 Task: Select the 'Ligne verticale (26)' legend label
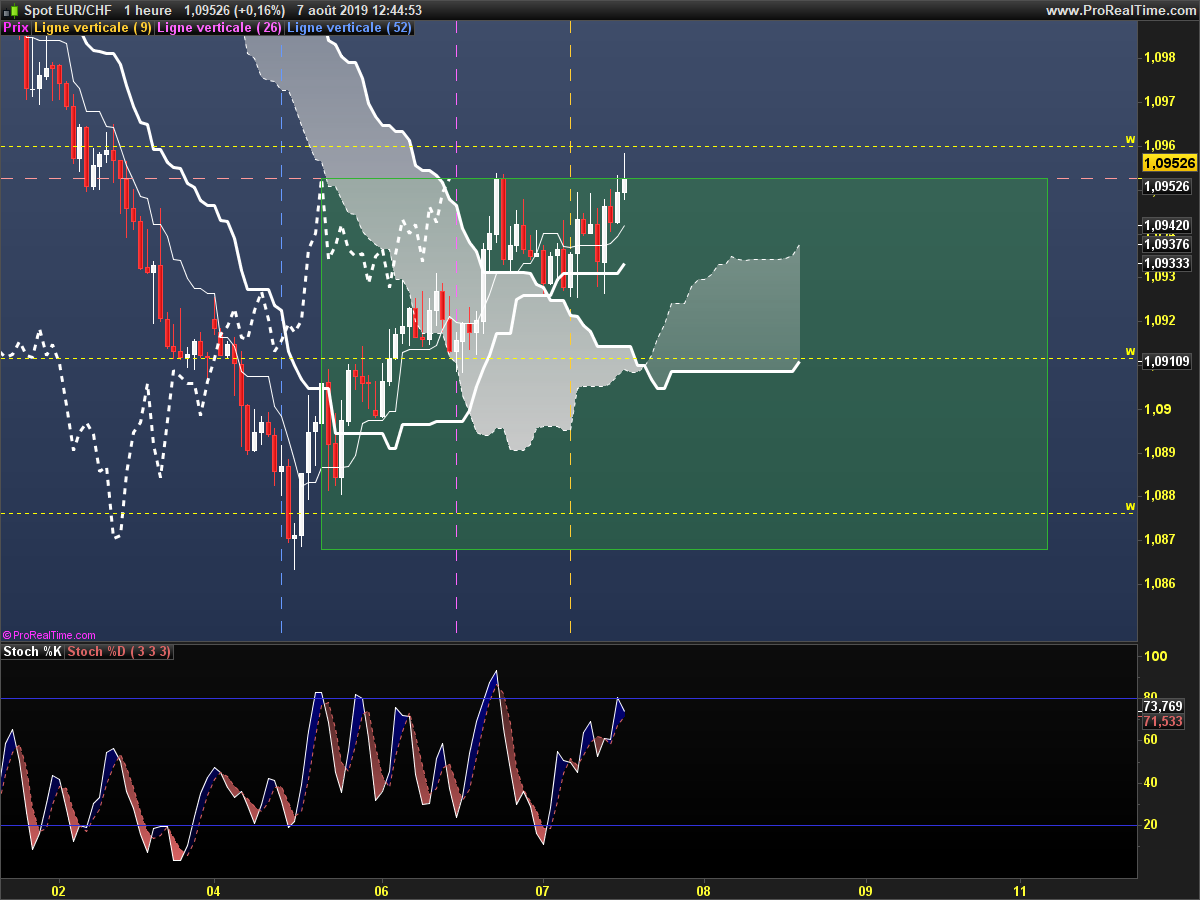click(219, 28)
